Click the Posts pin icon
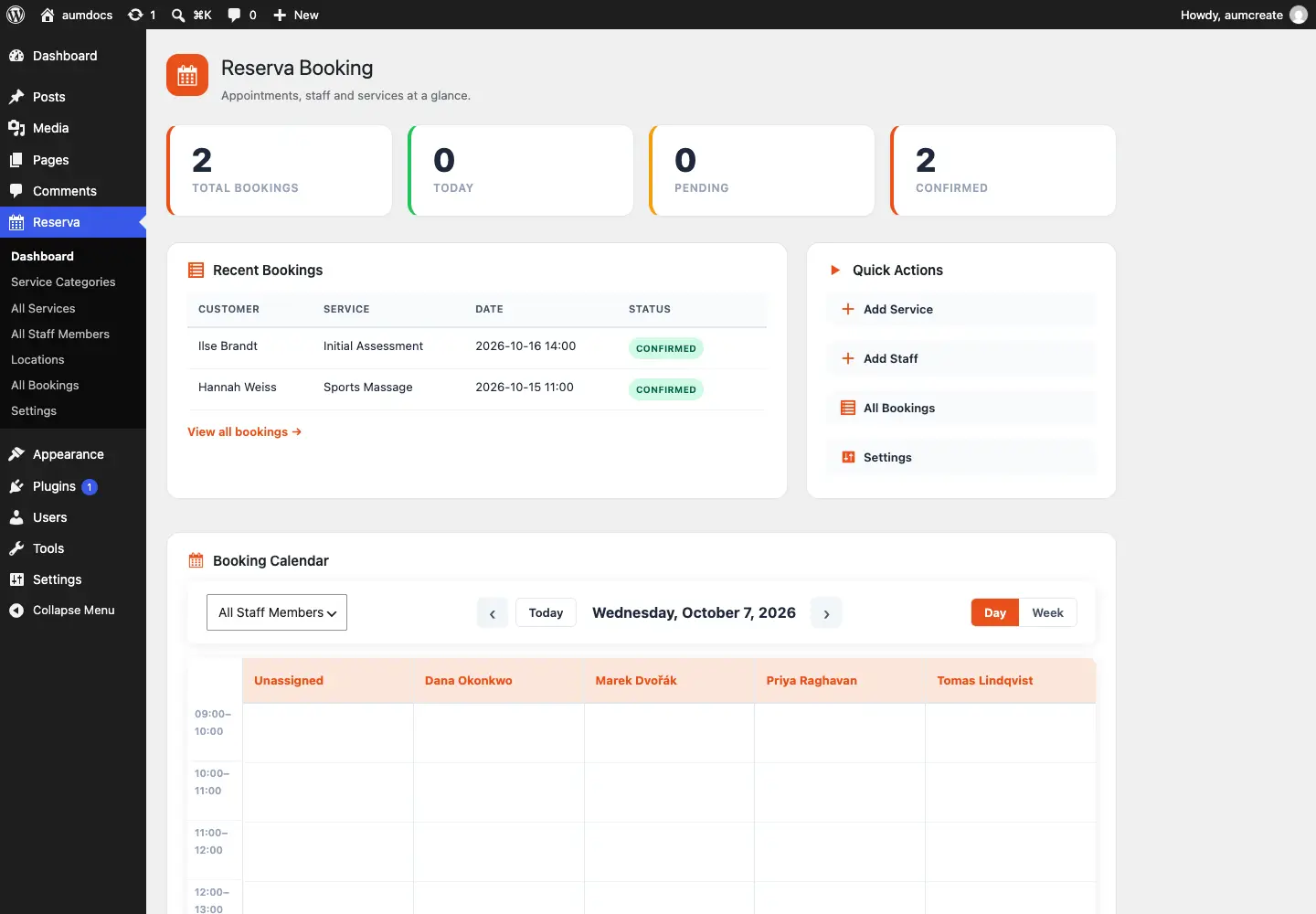The height and width of the screenshot is (914, 1316). point(16,97)
